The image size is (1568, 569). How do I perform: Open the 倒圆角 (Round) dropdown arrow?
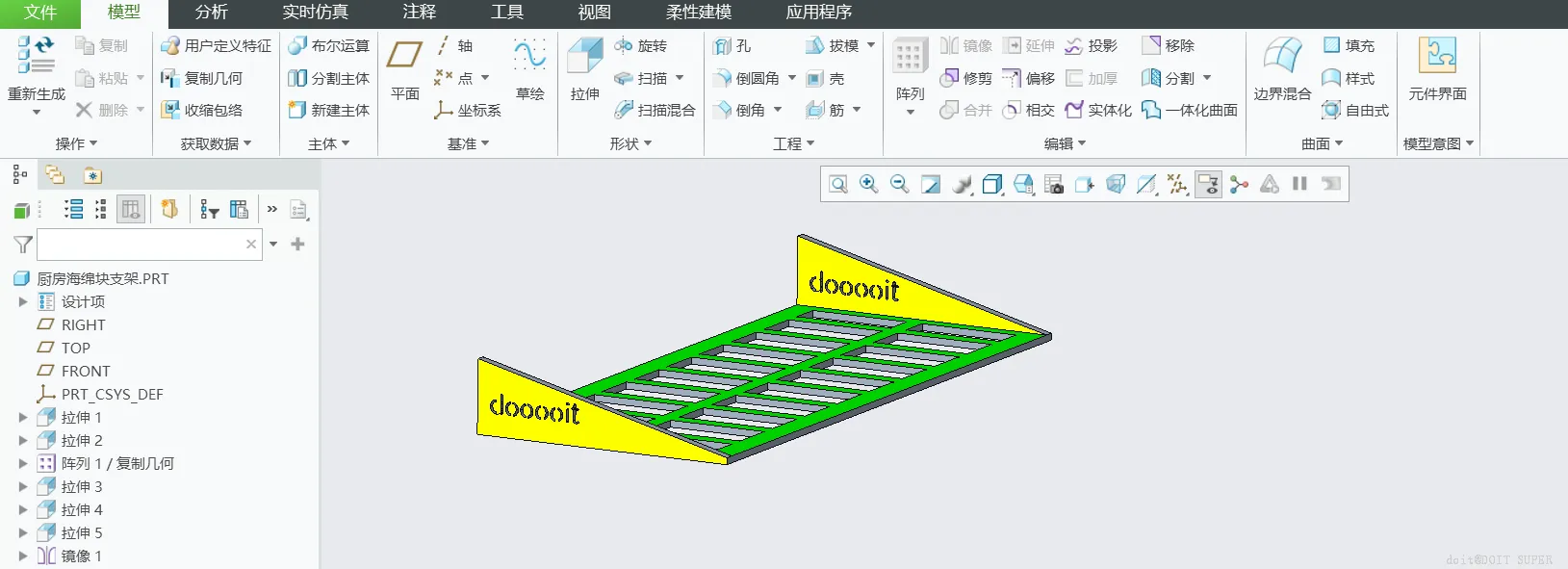click(792, 78)
